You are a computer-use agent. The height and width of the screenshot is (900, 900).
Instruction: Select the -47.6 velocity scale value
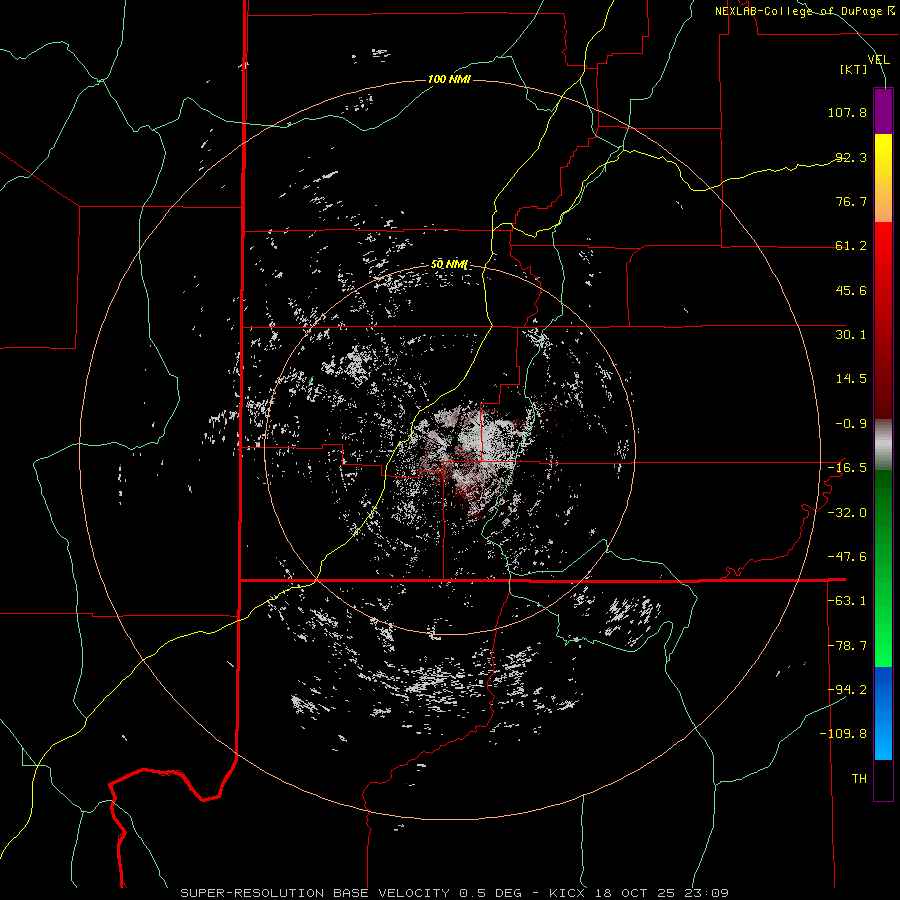(847, 557)
